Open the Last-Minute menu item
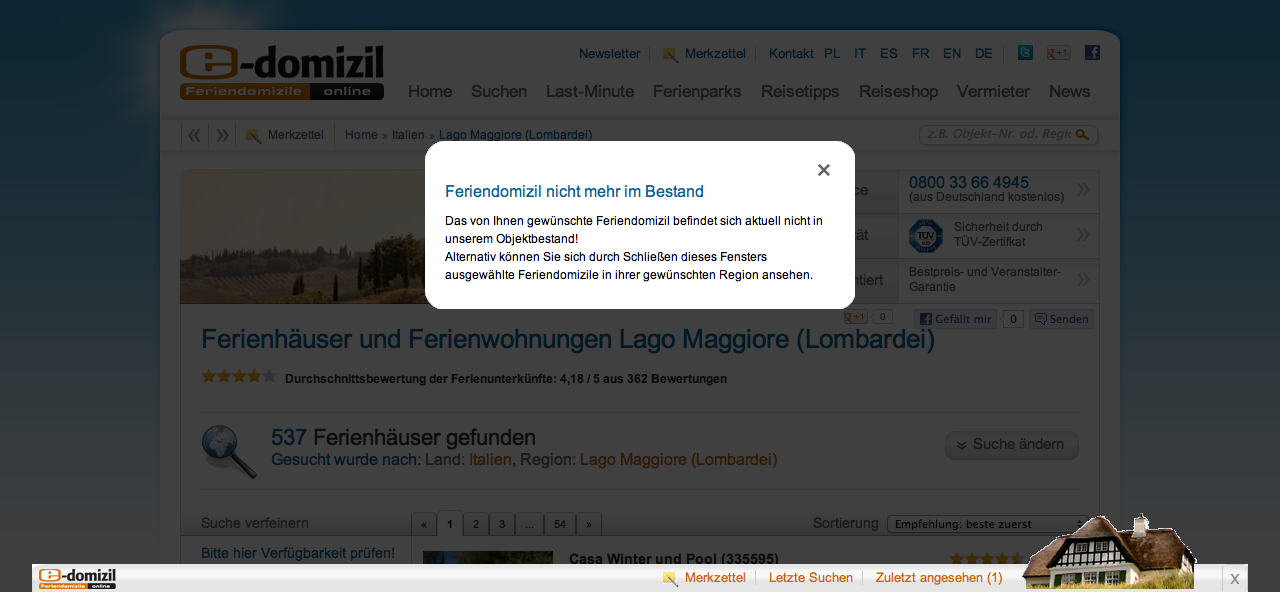This screenshot has height=592, width=1280. 589,92
